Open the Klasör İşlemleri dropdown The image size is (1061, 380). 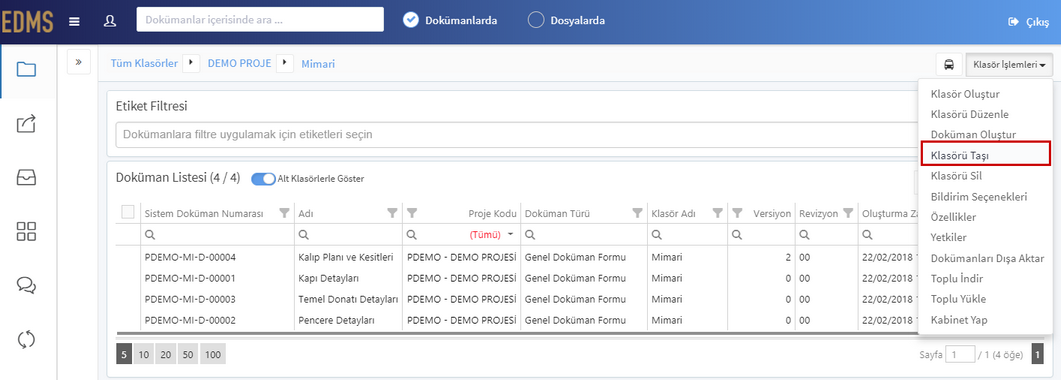pyautogui.click(x=1009, y=65)
